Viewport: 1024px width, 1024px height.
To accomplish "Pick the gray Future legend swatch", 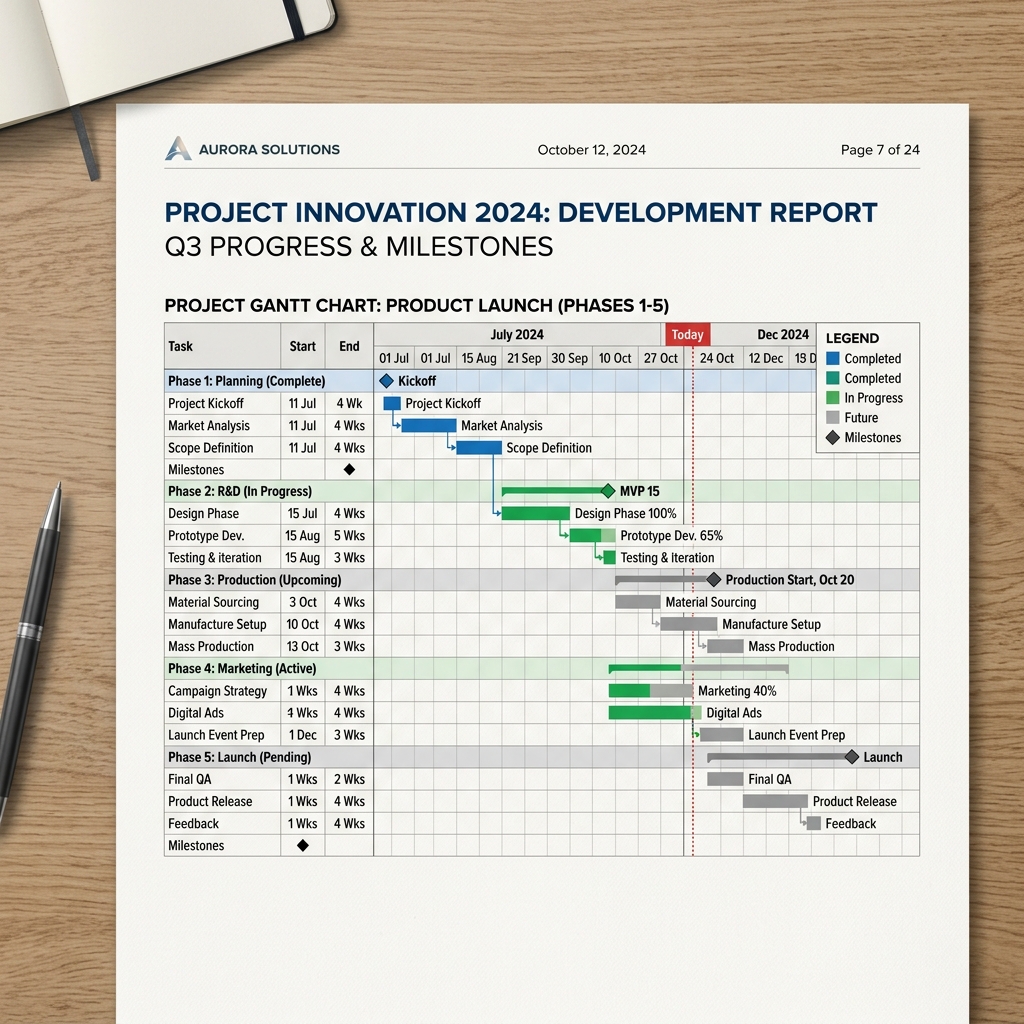I will [833, 417].
